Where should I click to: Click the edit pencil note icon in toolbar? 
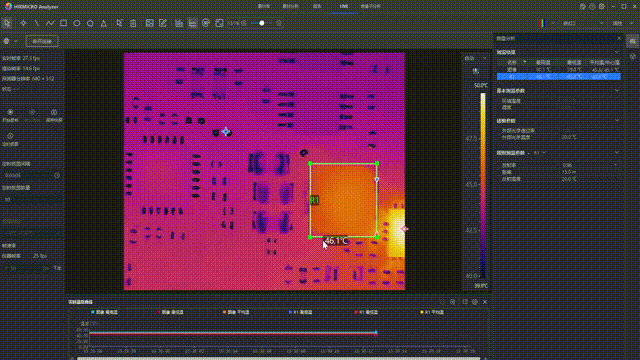[163, 23]
